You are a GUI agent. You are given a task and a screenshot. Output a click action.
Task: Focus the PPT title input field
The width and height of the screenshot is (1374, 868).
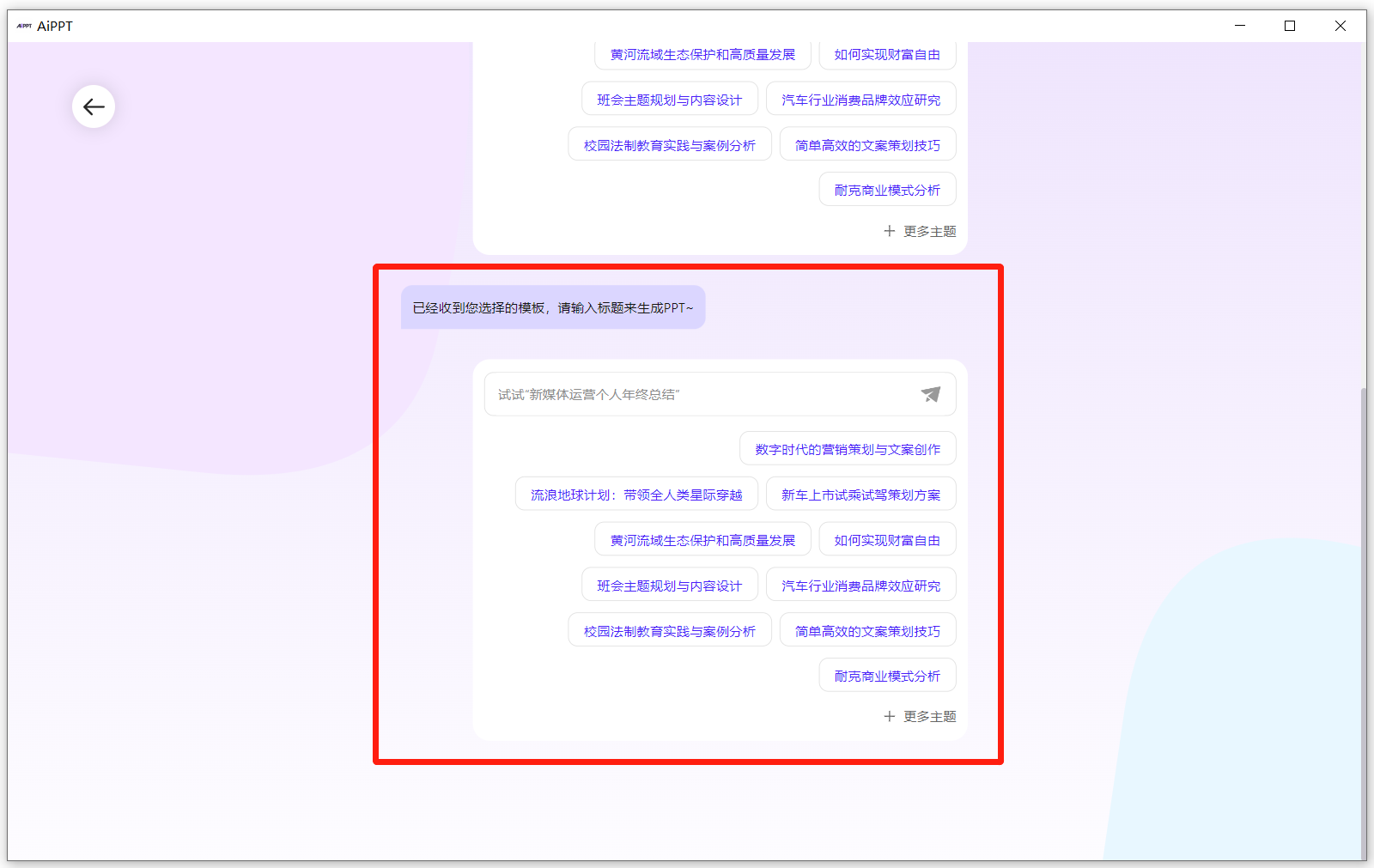click(720, 394)
